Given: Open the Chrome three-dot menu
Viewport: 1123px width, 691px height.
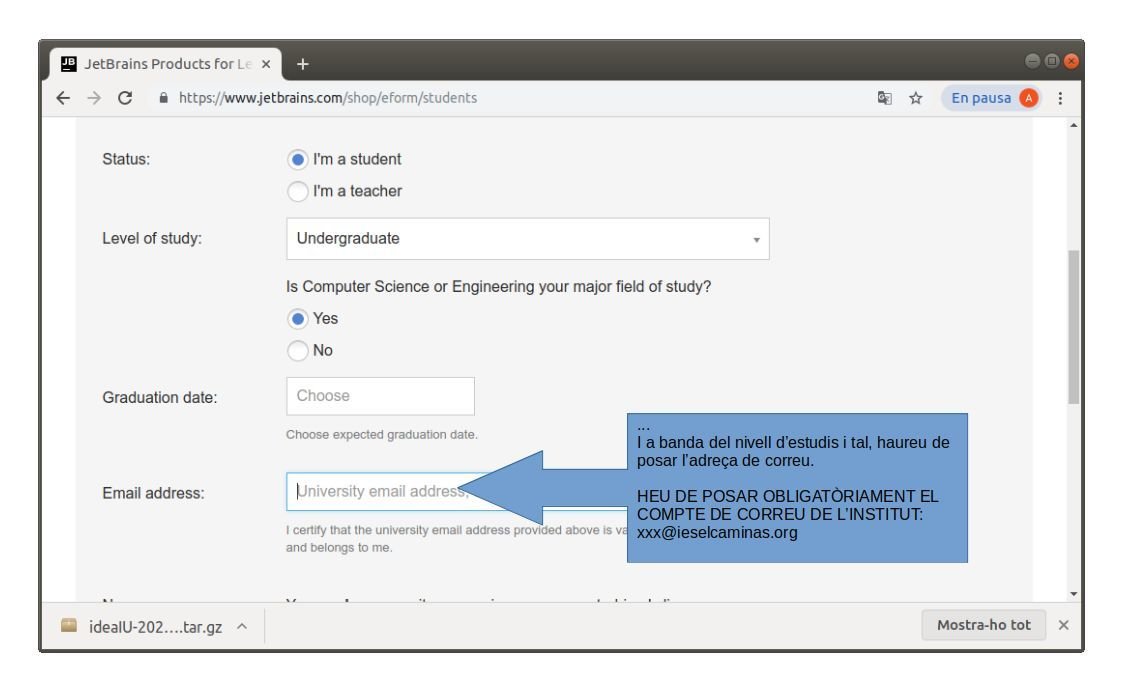Looking at the screenshot, I should click(1061, 98).
